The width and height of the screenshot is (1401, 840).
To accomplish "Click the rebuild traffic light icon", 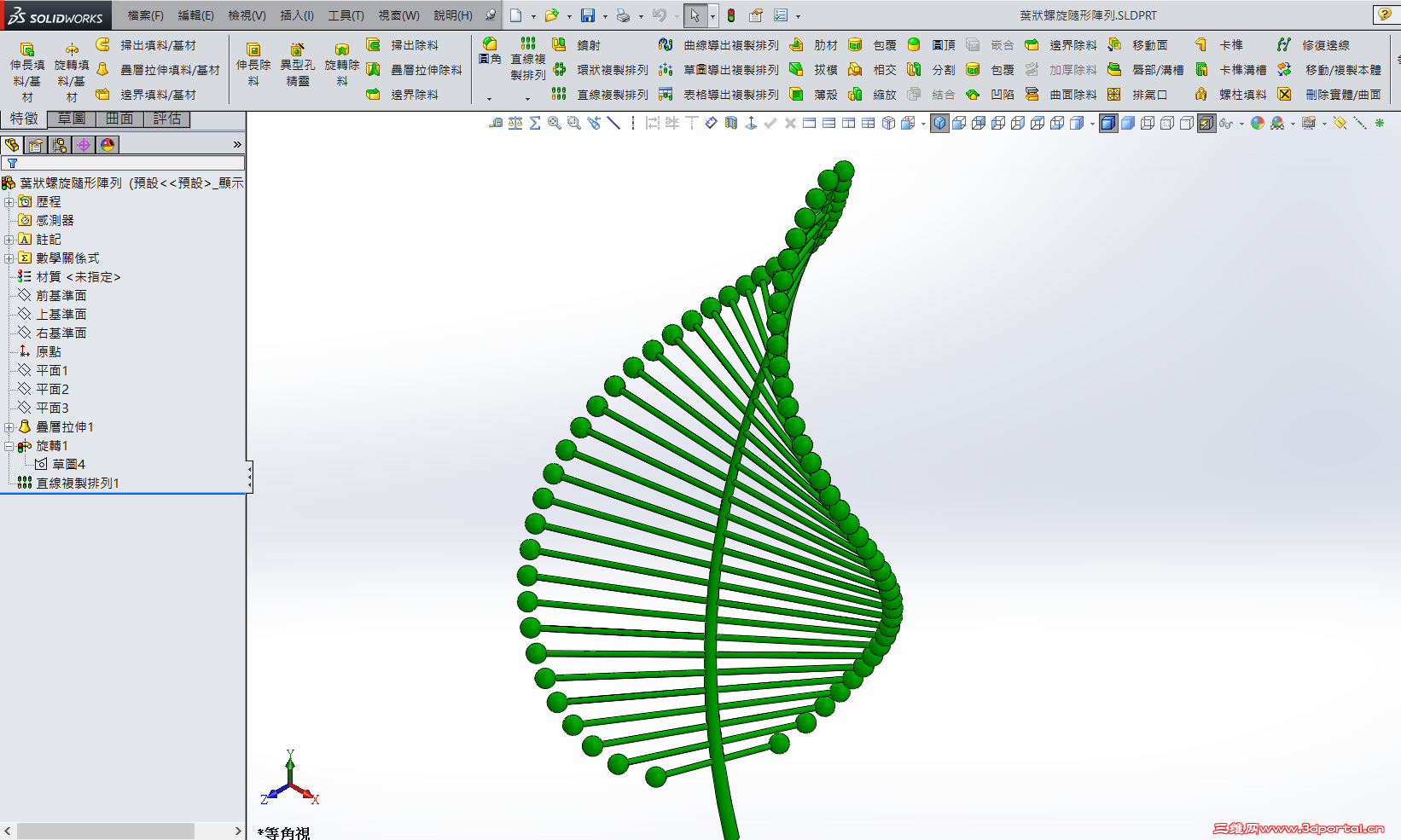I will 731,15.
